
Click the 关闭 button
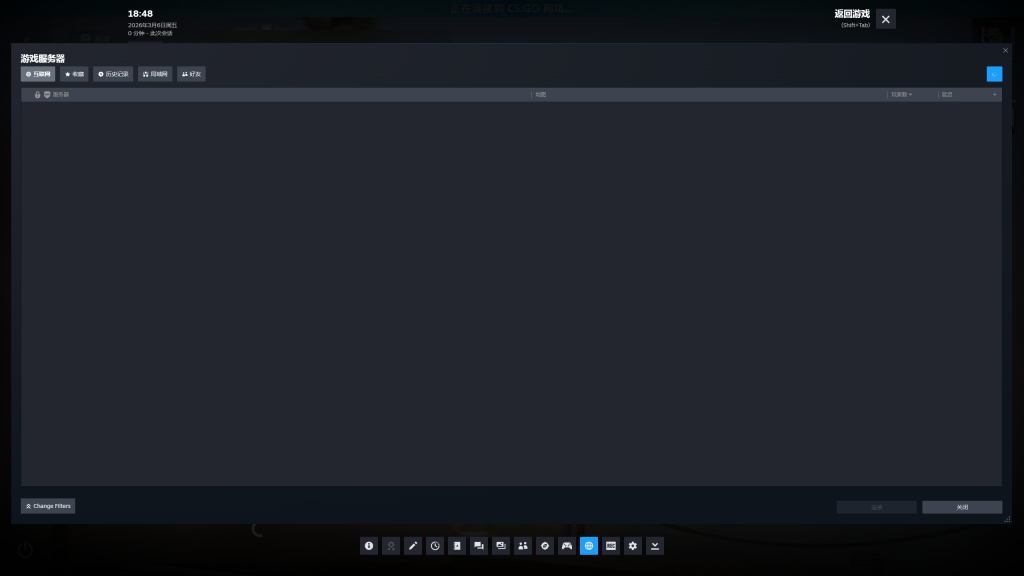point(962,507)
